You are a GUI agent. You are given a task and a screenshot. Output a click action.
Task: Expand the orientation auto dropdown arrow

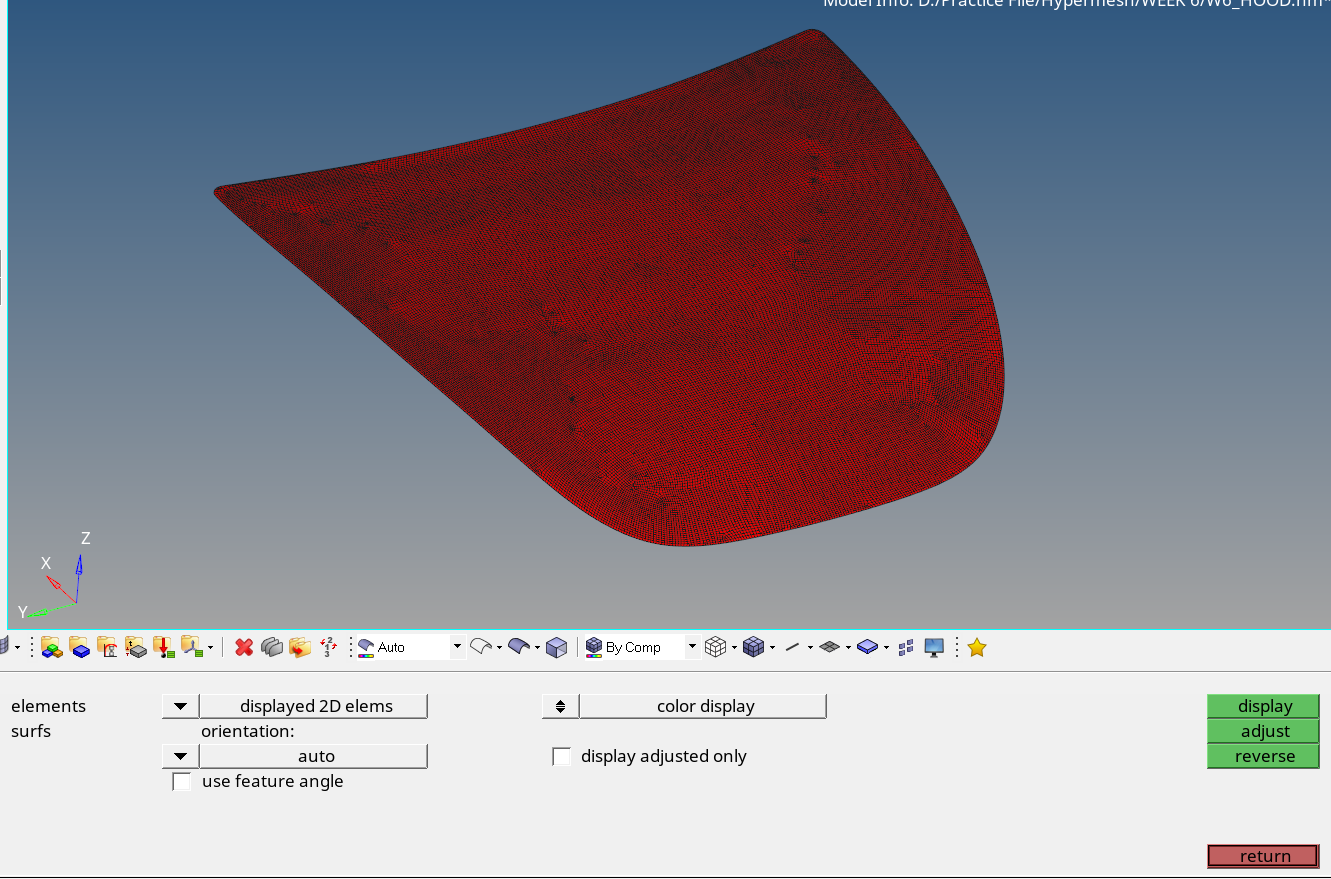pyautogui.click(x=180, y=757)
